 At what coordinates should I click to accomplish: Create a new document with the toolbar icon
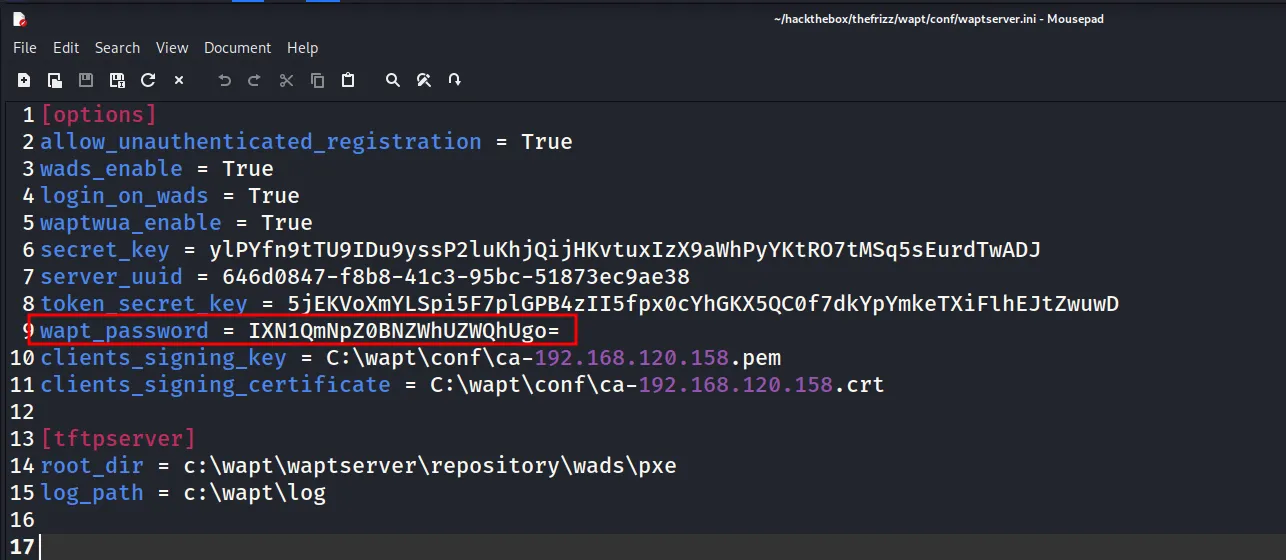coord(24,80)
